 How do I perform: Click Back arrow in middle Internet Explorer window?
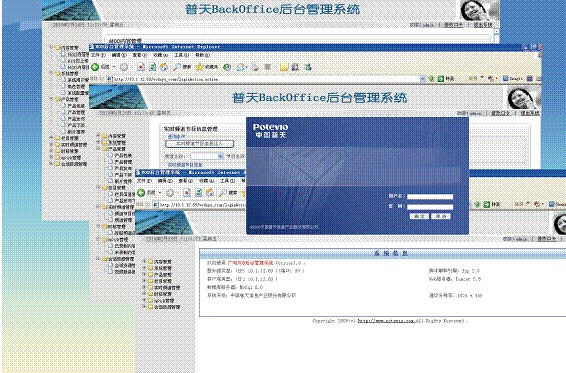(x=95, y=67)
